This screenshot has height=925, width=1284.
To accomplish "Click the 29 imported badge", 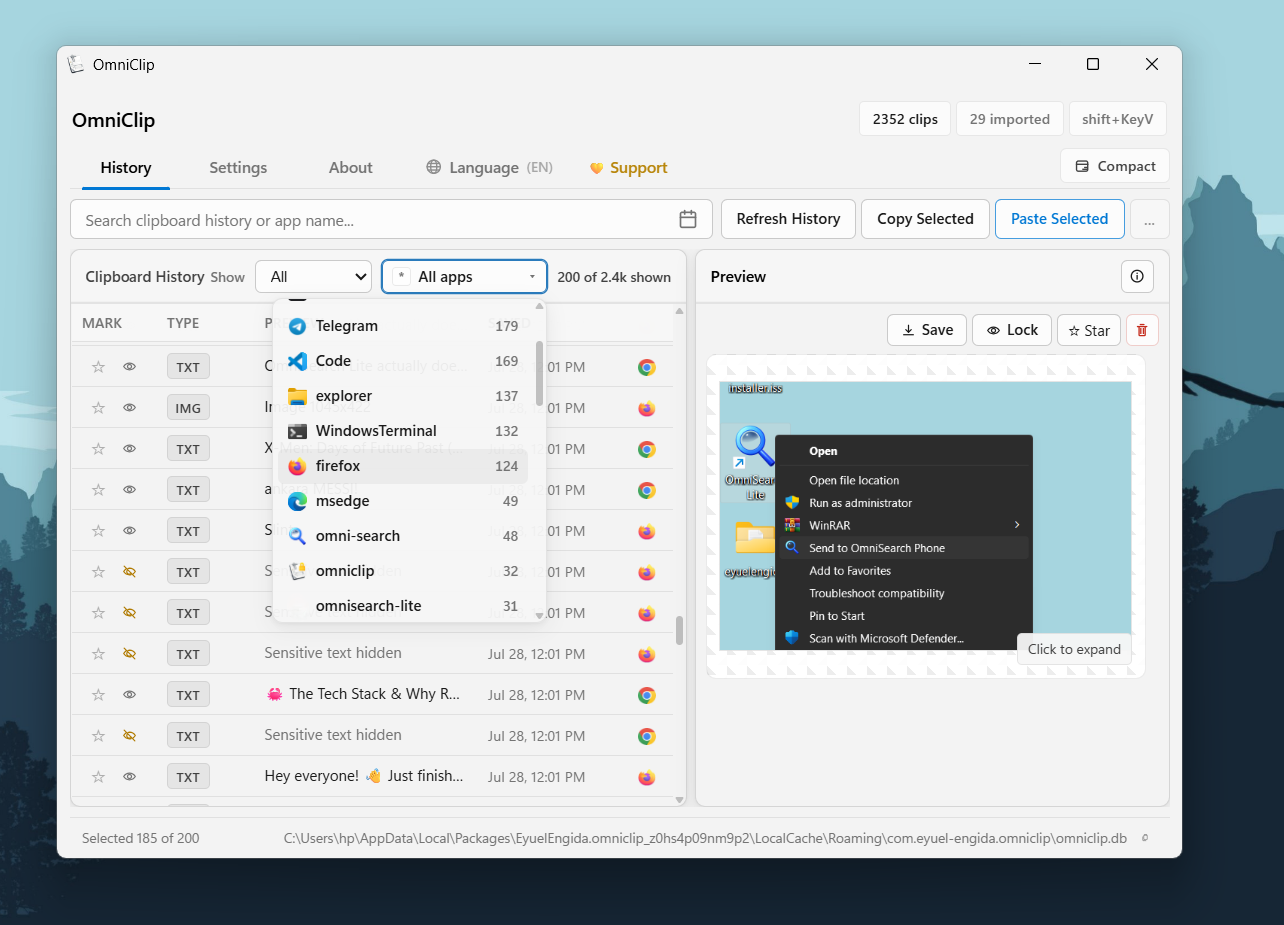I will pyautogui.click(x=1010, y=119).
